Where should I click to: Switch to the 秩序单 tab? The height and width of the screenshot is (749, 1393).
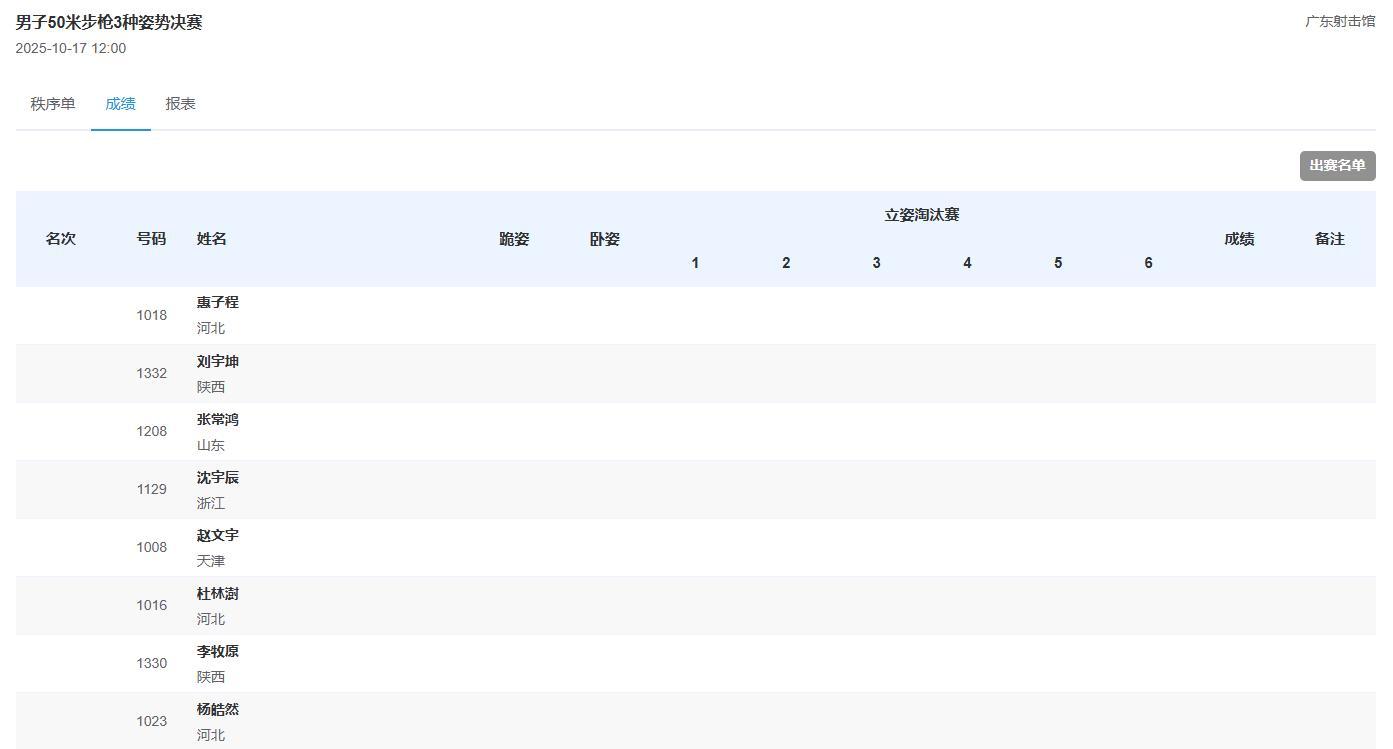[x=53, y=104]
